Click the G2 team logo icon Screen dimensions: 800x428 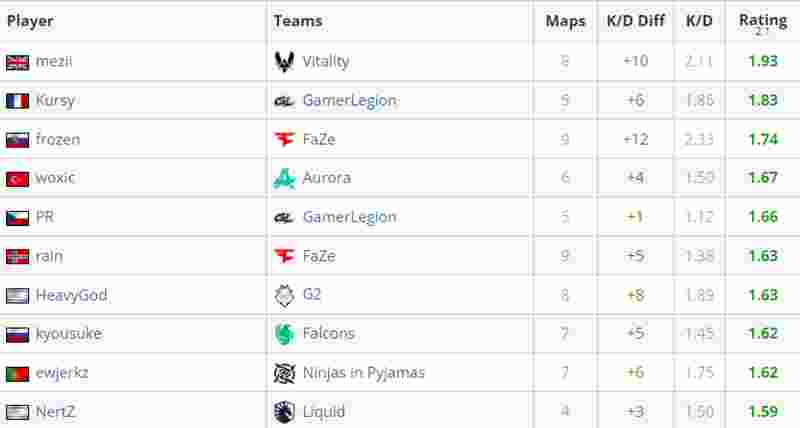pyautogui.click(x=284, y=295)
